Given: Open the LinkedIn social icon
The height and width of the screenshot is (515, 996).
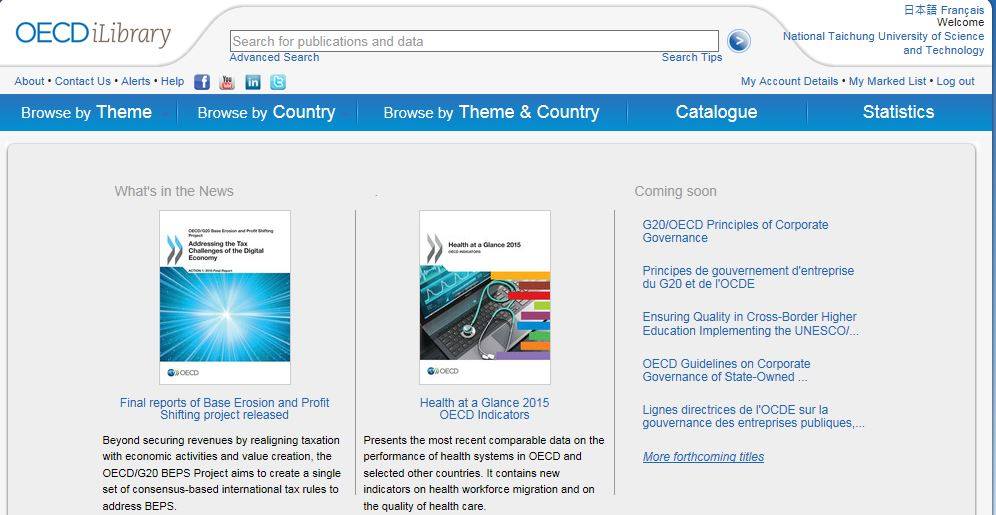Looking at the screenshot, I should click(253, 82).
